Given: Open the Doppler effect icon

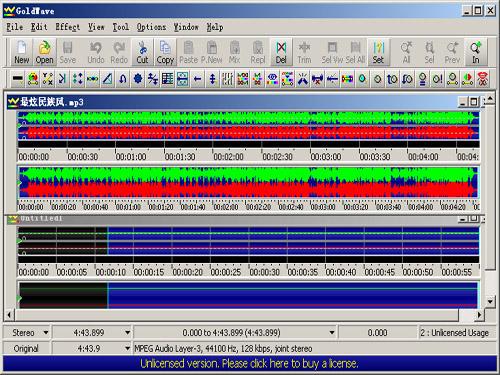Looking at the screenshot, I should [x=33, y=79].
